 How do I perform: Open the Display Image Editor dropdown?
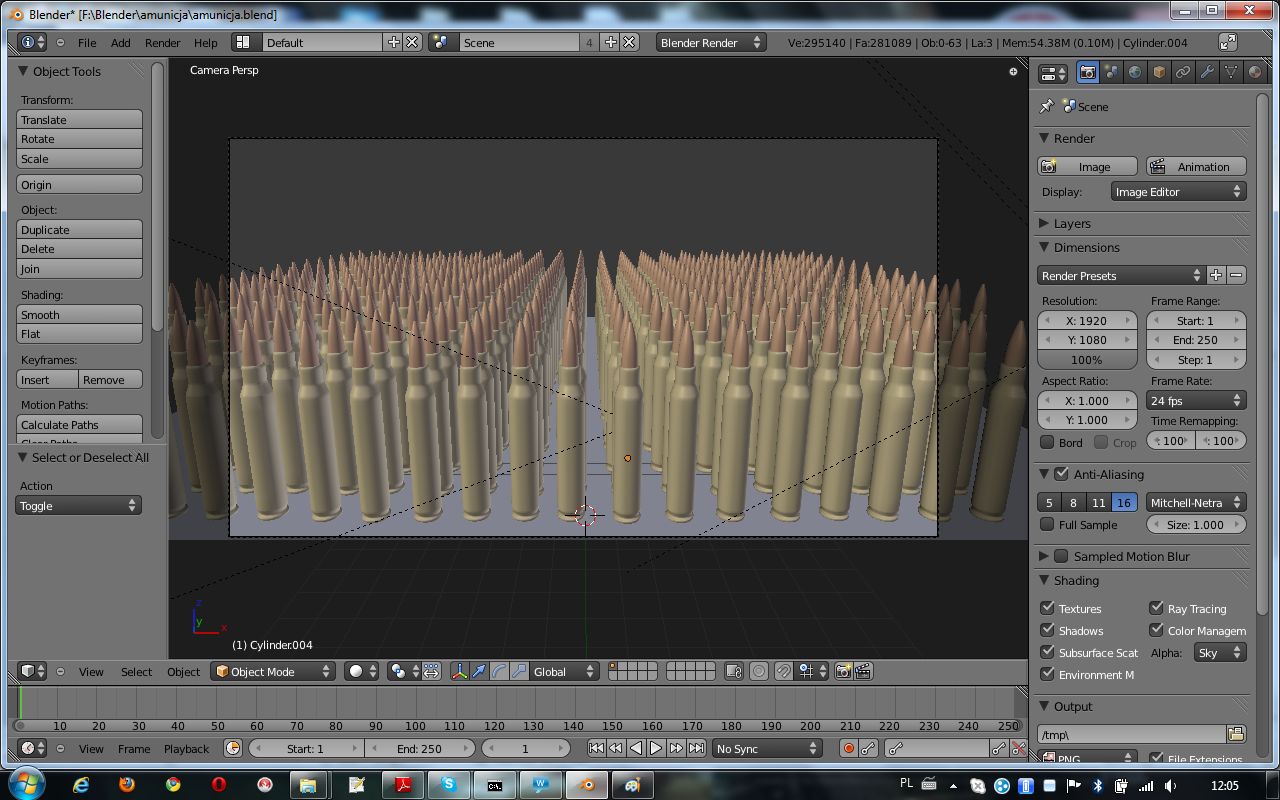(1178, 191)
